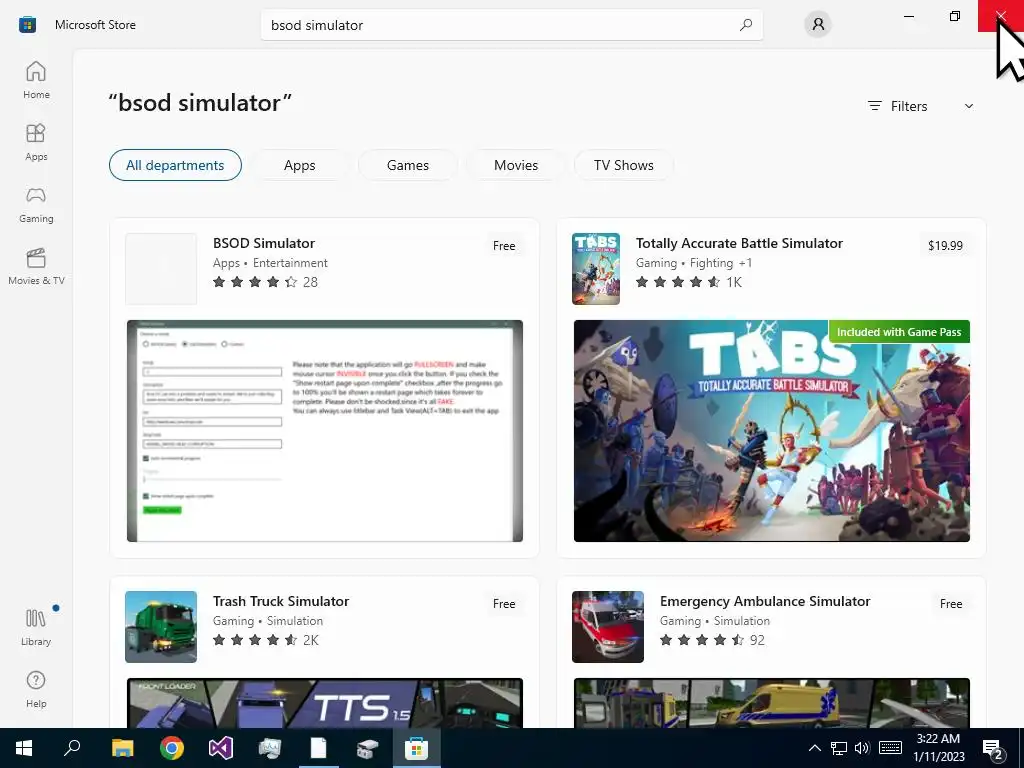
Task: Launch Google Chrome from taskbar
Action: tap(172, 748)
